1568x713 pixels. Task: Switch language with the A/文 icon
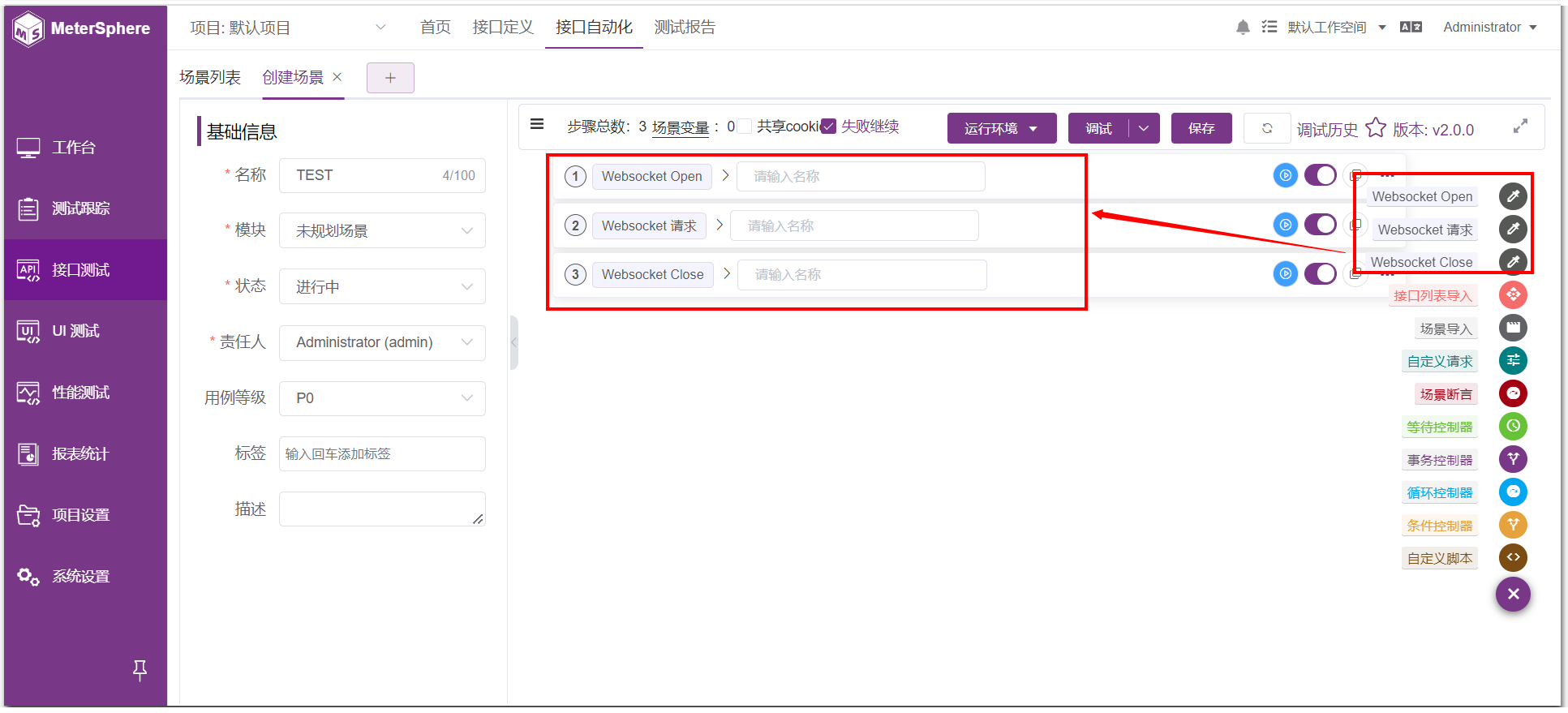click(1411, 28)
